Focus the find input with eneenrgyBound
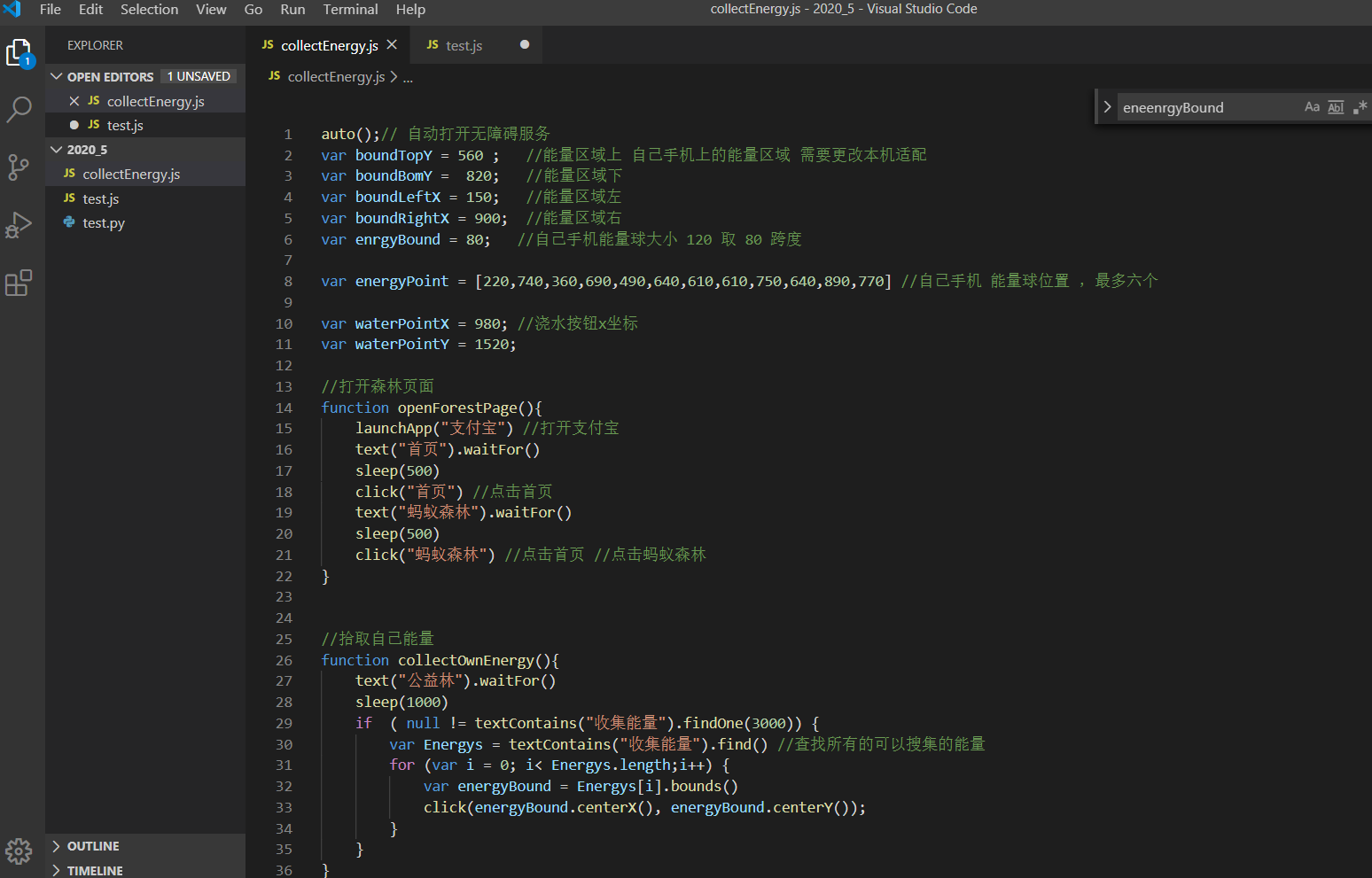The width and height of the screenshot is (1372, 878). [x=1207, y=107]
